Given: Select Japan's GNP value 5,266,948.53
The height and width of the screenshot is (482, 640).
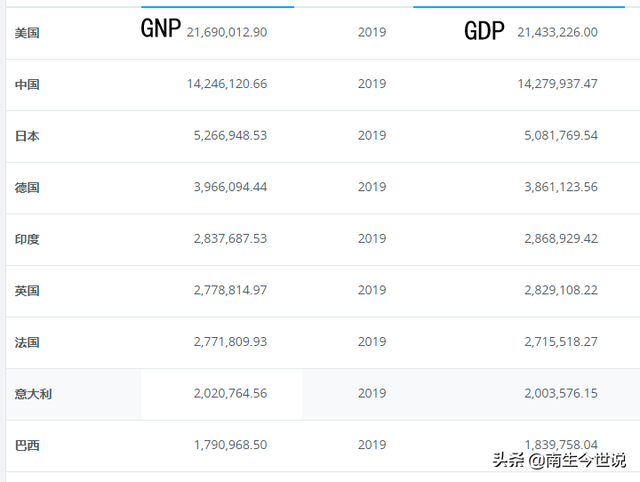Looking at the screenshot, I should point(227,136).
